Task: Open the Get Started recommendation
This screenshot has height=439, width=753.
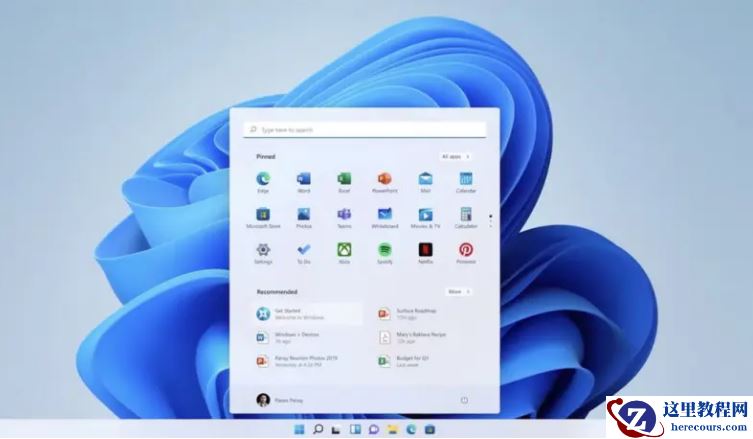Action: click(x=307, y=314)
